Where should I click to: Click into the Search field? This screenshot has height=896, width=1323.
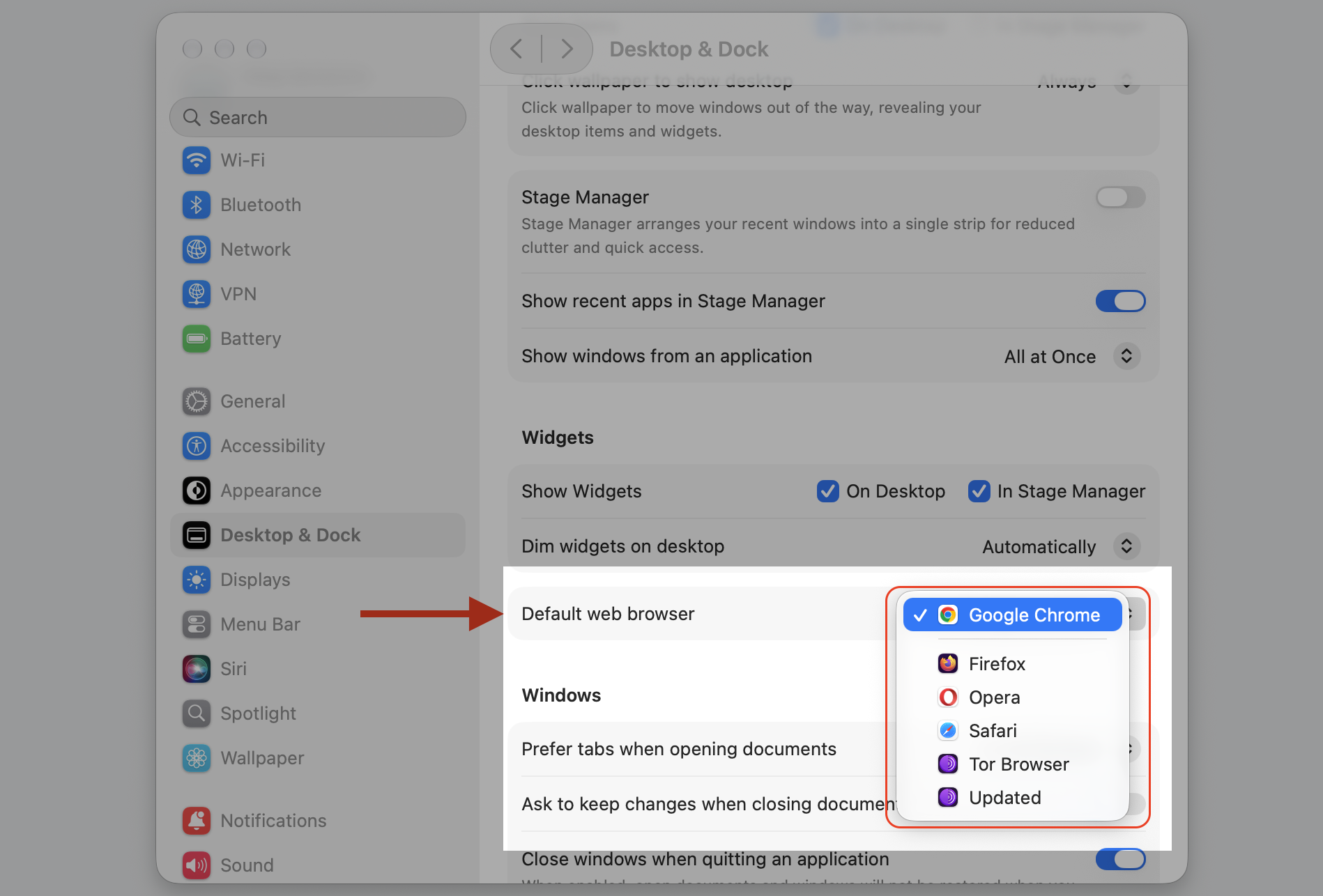pyautogui.click(x=318, y=117)
